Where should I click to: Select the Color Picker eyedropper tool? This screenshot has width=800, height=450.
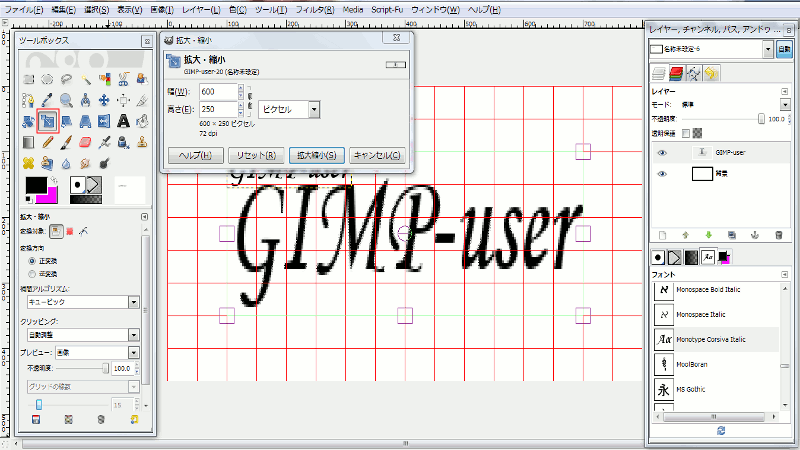[47, 100]
